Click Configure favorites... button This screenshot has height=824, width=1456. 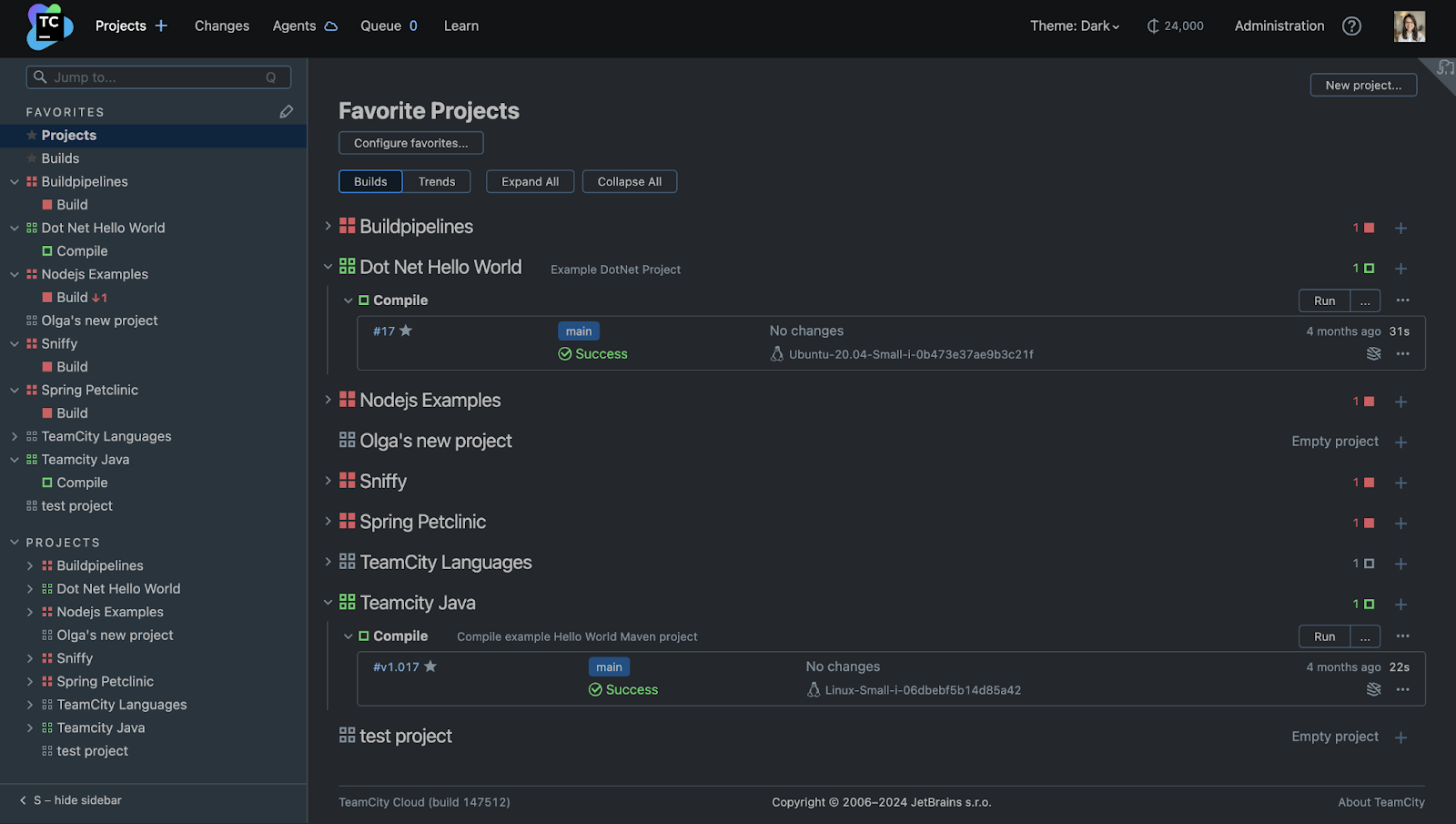411,143
